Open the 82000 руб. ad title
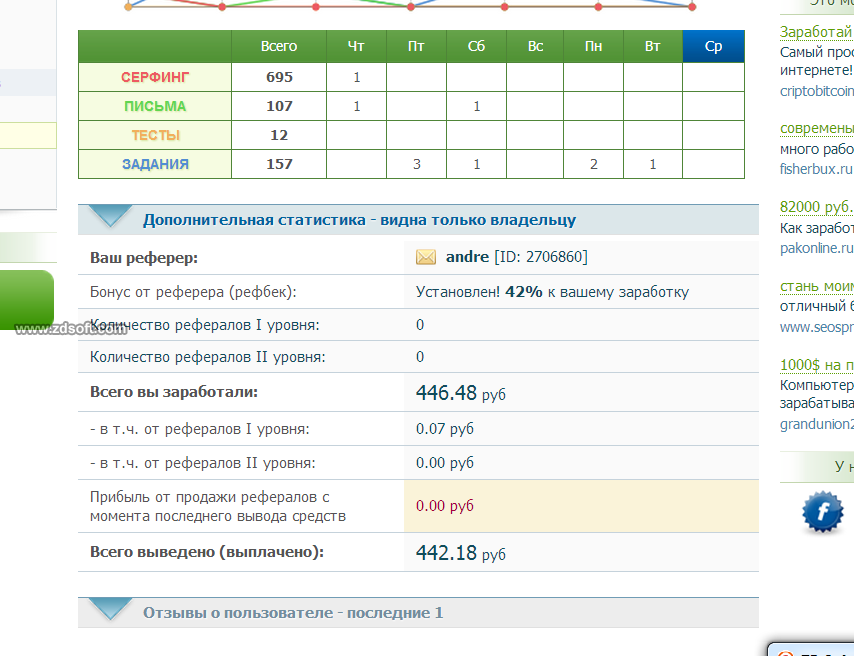The image size is (854, 656). coord(816,207)
